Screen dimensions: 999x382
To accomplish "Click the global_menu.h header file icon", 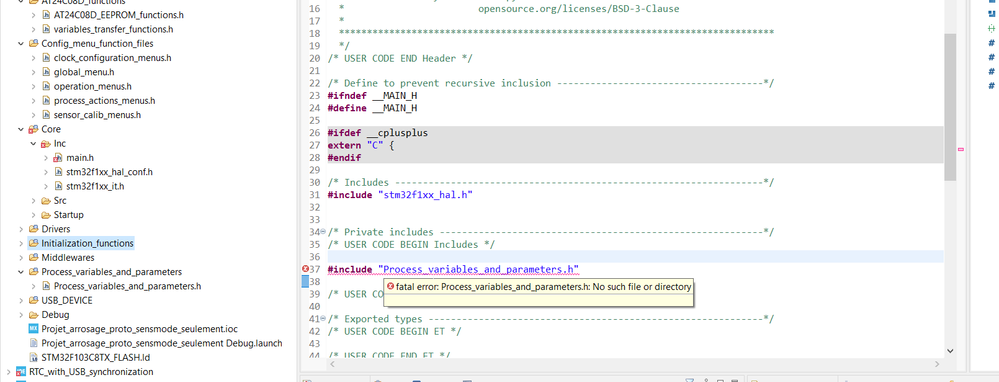I will (46, 72).
